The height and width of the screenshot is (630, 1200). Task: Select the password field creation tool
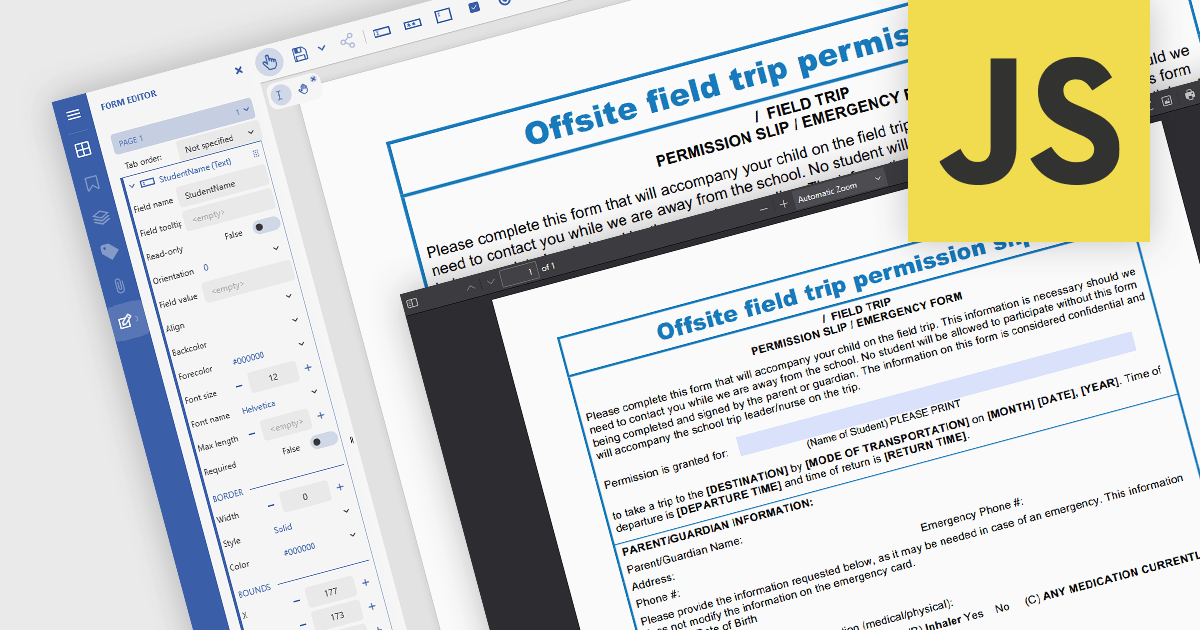(x=414, y=25)
